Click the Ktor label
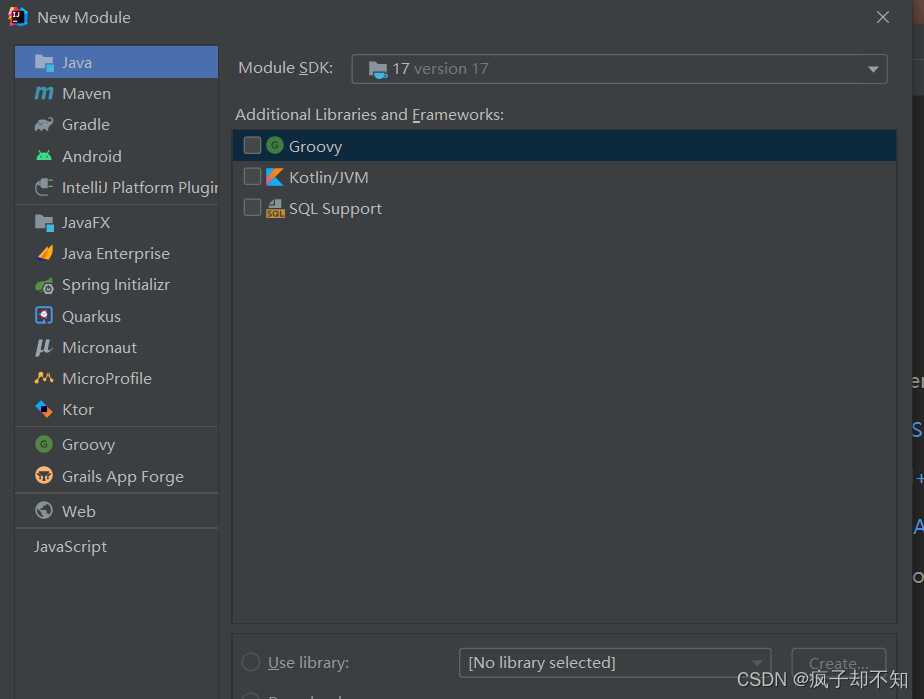 pos(78,410)
